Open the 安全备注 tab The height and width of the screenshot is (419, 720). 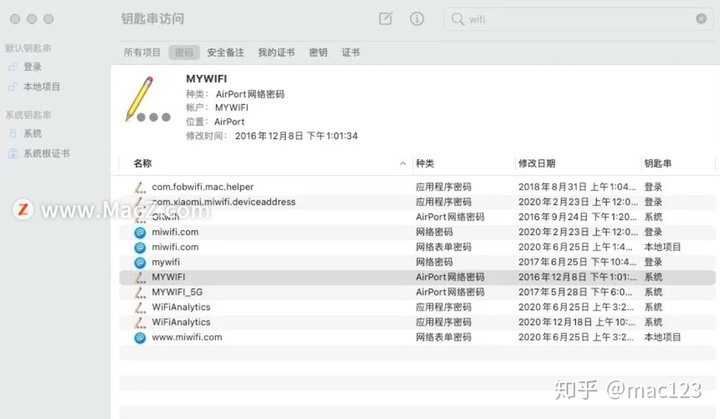click(x=225, y=52)
